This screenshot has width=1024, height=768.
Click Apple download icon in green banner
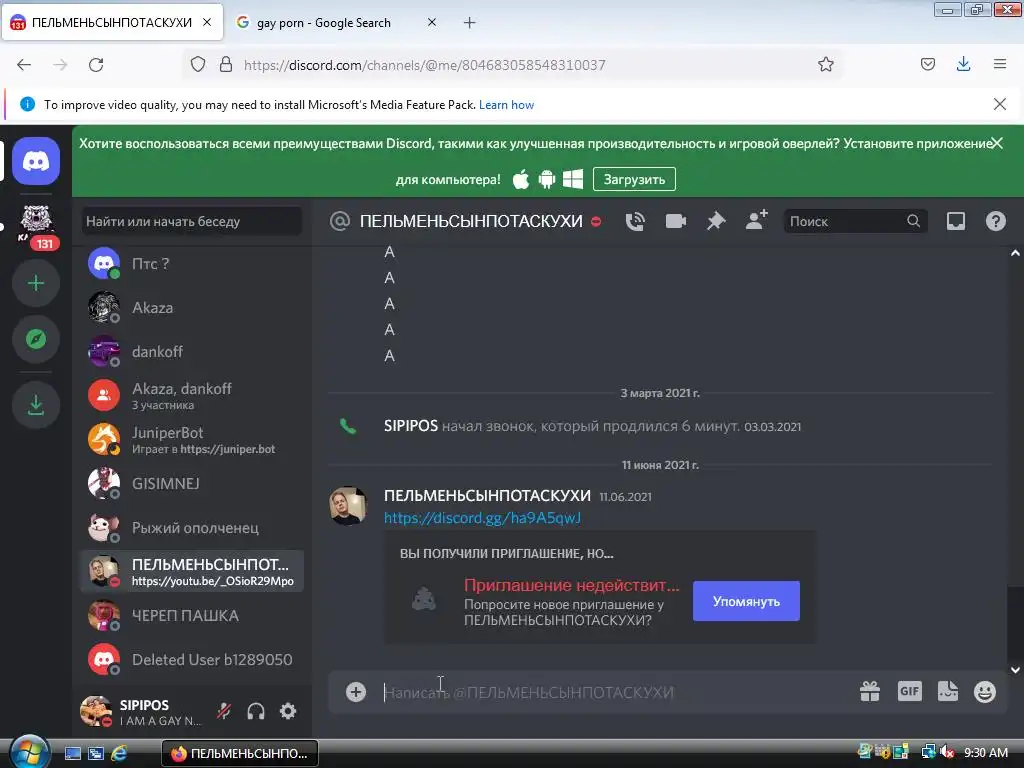(520, 179)
